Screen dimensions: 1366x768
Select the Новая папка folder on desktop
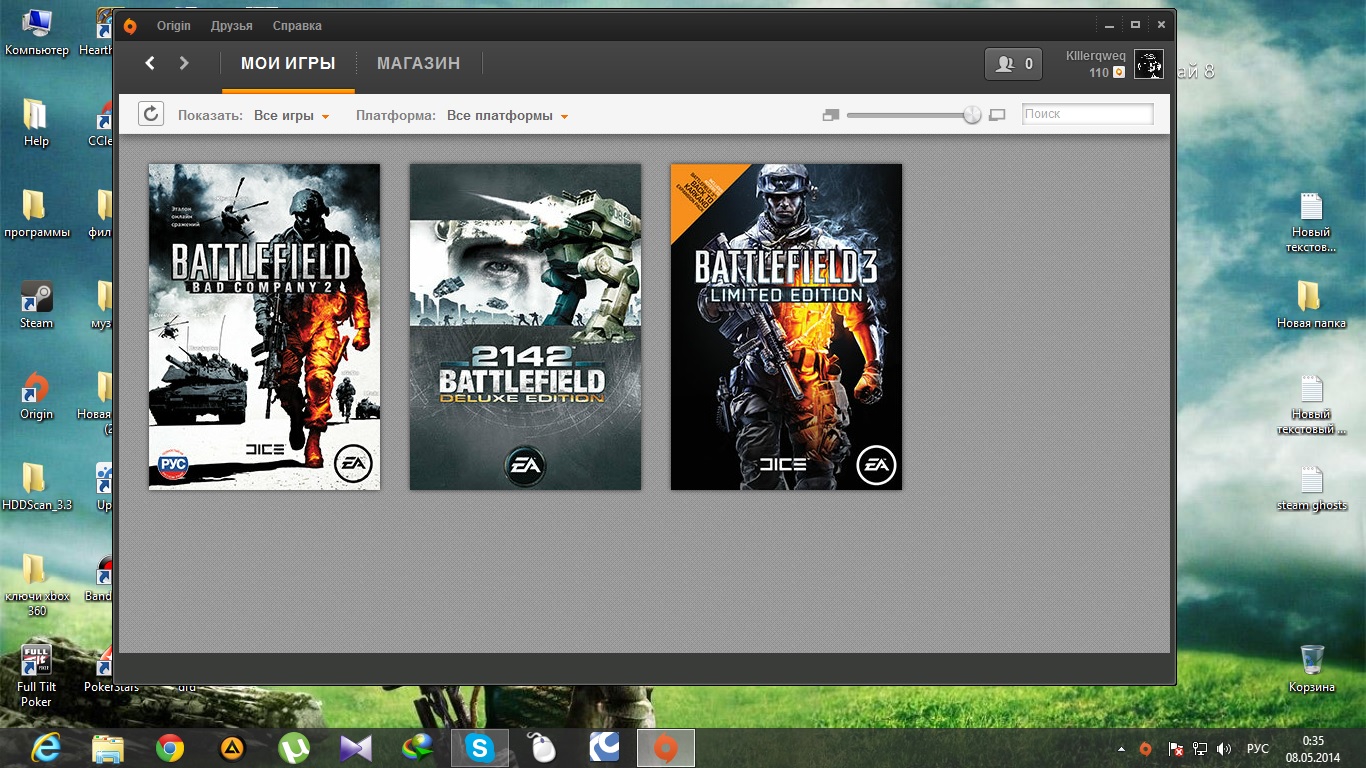1311,305
